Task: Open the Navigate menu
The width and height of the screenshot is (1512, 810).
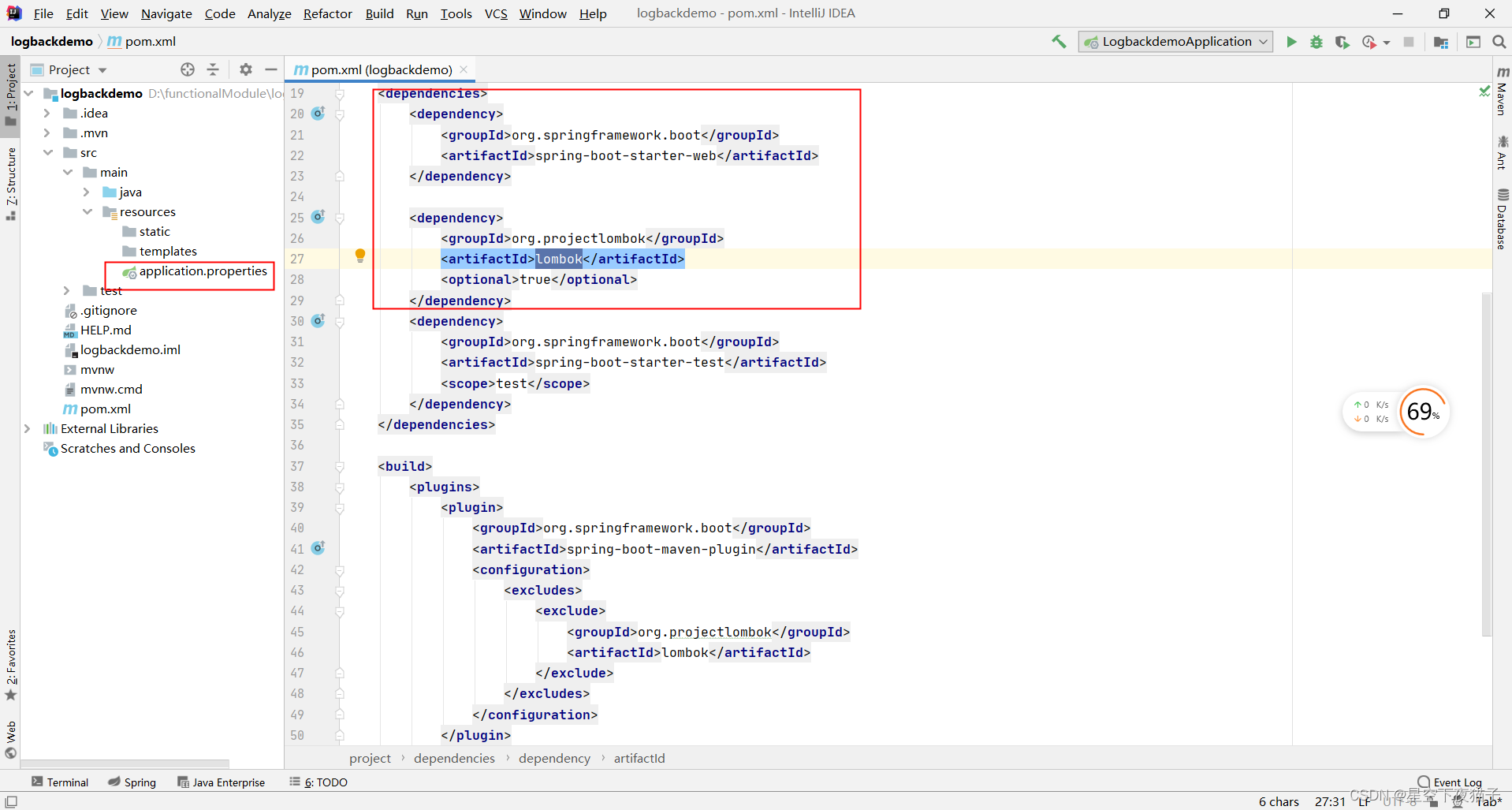Action: 166,13
